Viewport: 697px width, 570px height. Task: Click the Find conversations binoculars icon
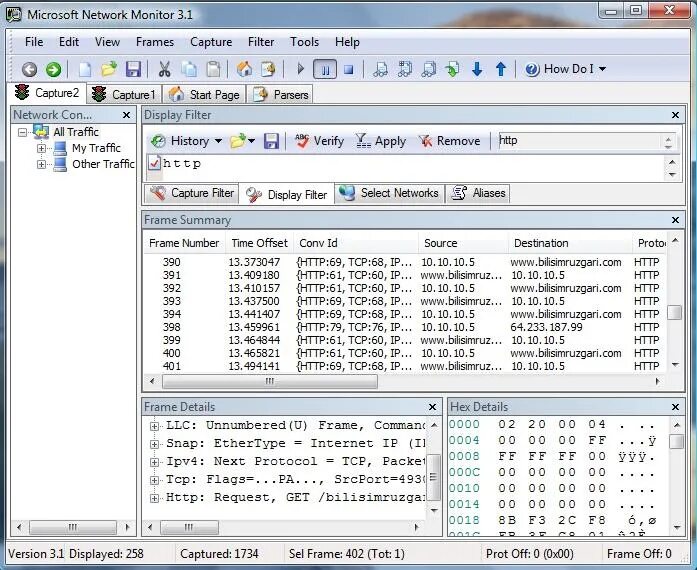pyautogui.click(x=380, y=69)
